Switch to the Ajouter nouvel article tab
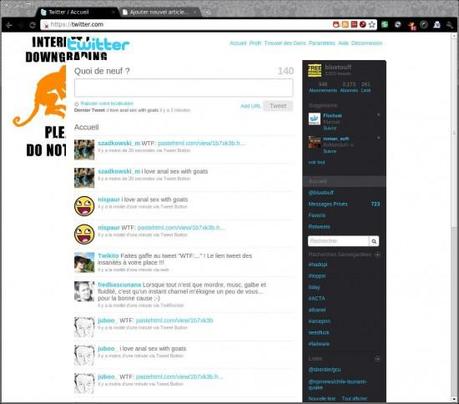Image resolution: width=459 pixels, height=404 pixels. pyautogui.click(x=159, y=12)
